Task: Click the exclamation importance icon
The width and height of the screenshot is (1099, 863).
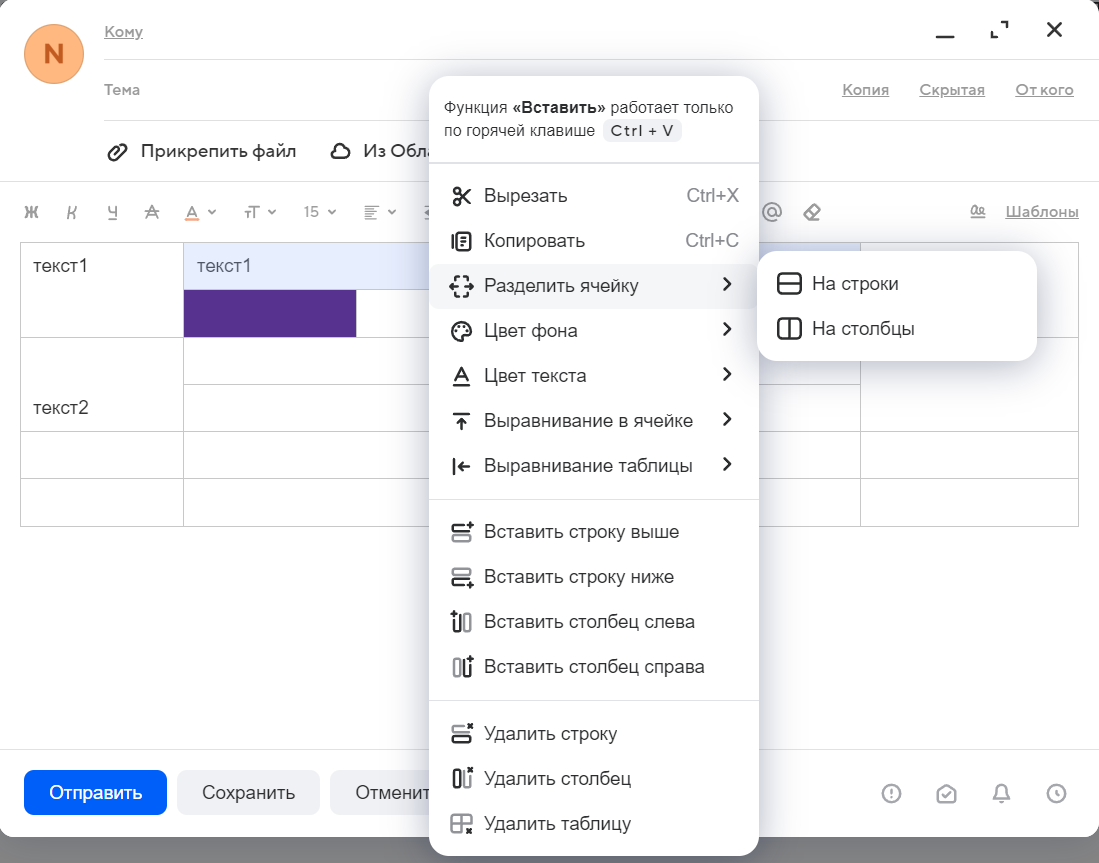Action: click(891, 793)
